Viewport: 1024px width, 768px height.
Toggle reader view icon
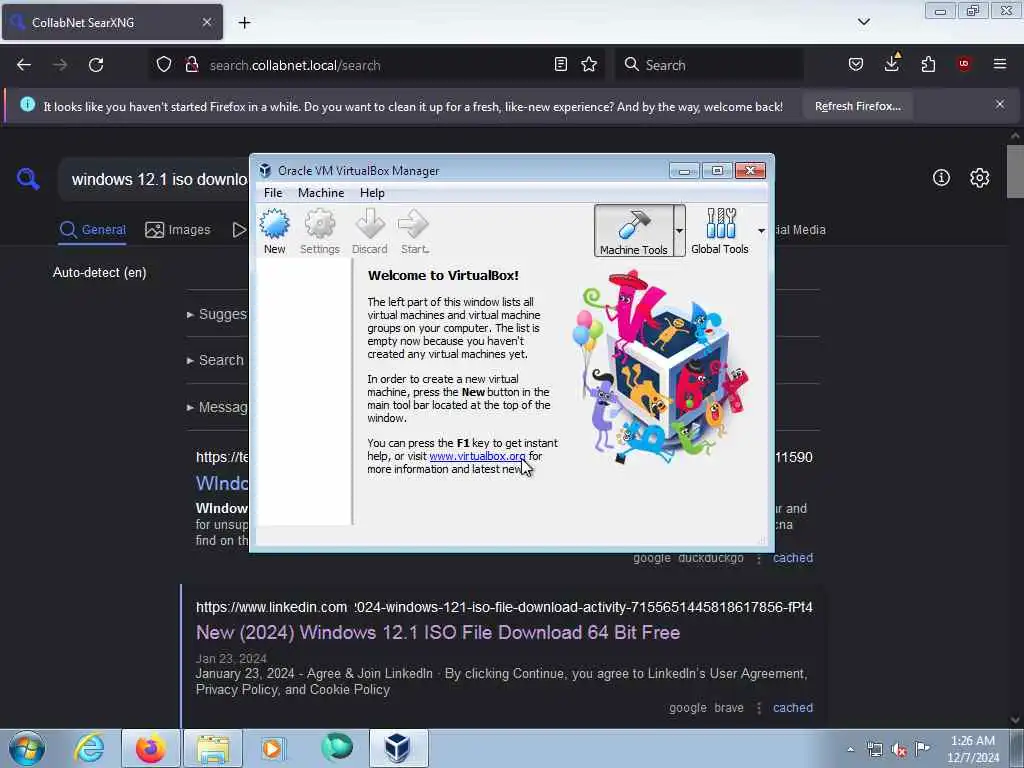[x=560, y=64]
